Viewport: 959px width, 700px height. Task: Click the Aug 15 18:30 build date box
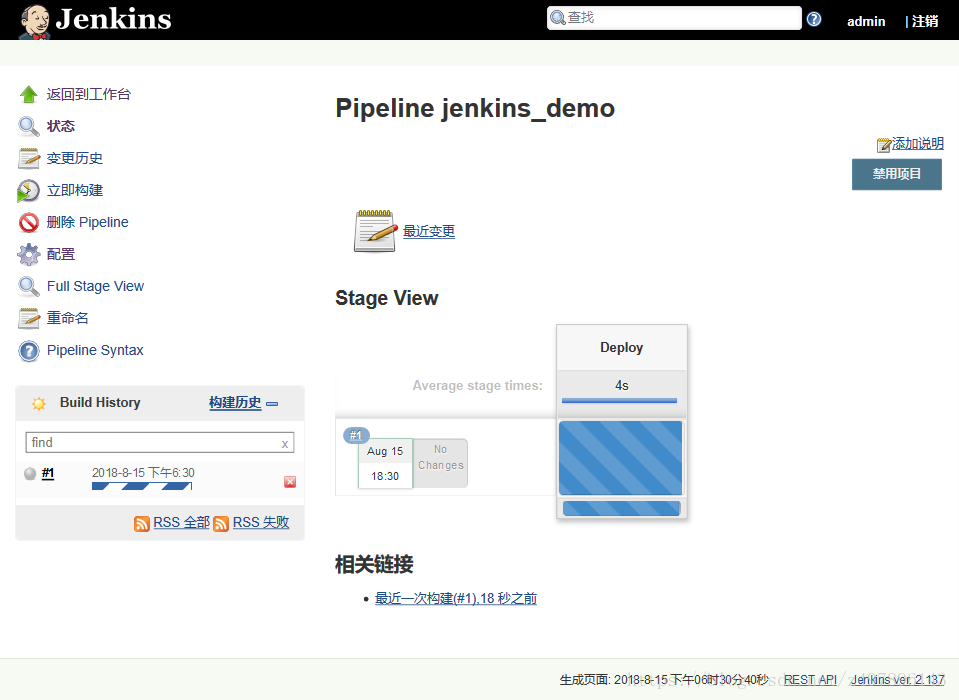pyautogui.click(x=385, y=463)
